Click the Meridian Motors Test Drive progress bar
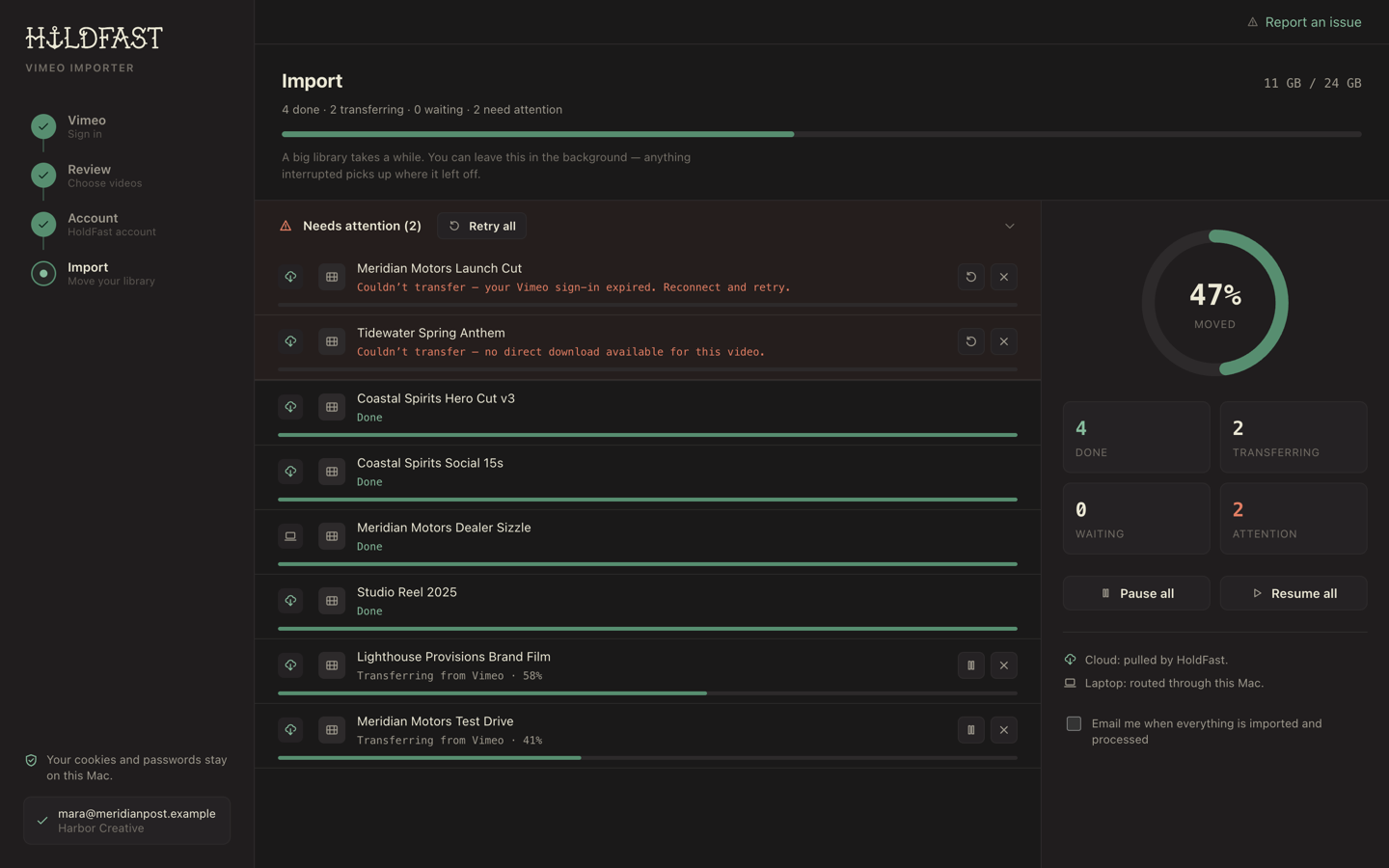Viewport: 1389px width, 868px height. (x=647, y=757)
